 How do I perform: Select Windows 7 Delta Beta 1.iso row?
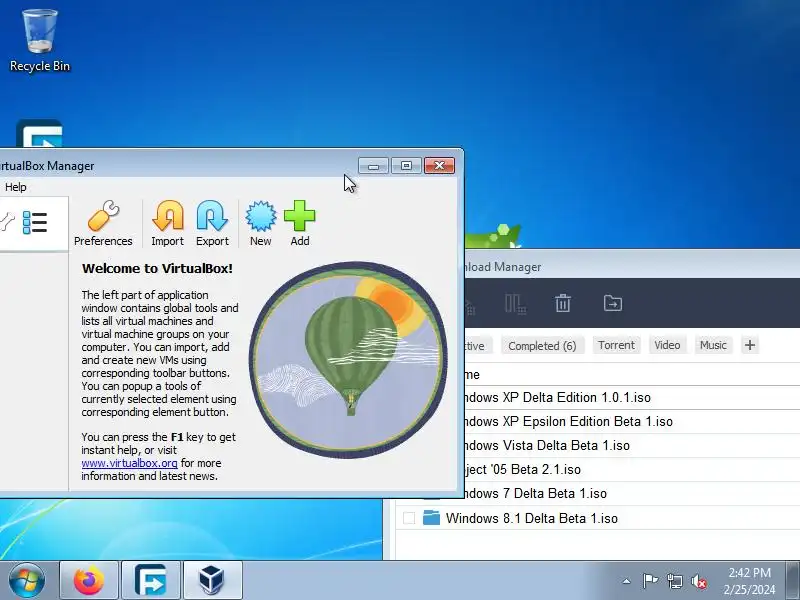click(x=632, y=493)
